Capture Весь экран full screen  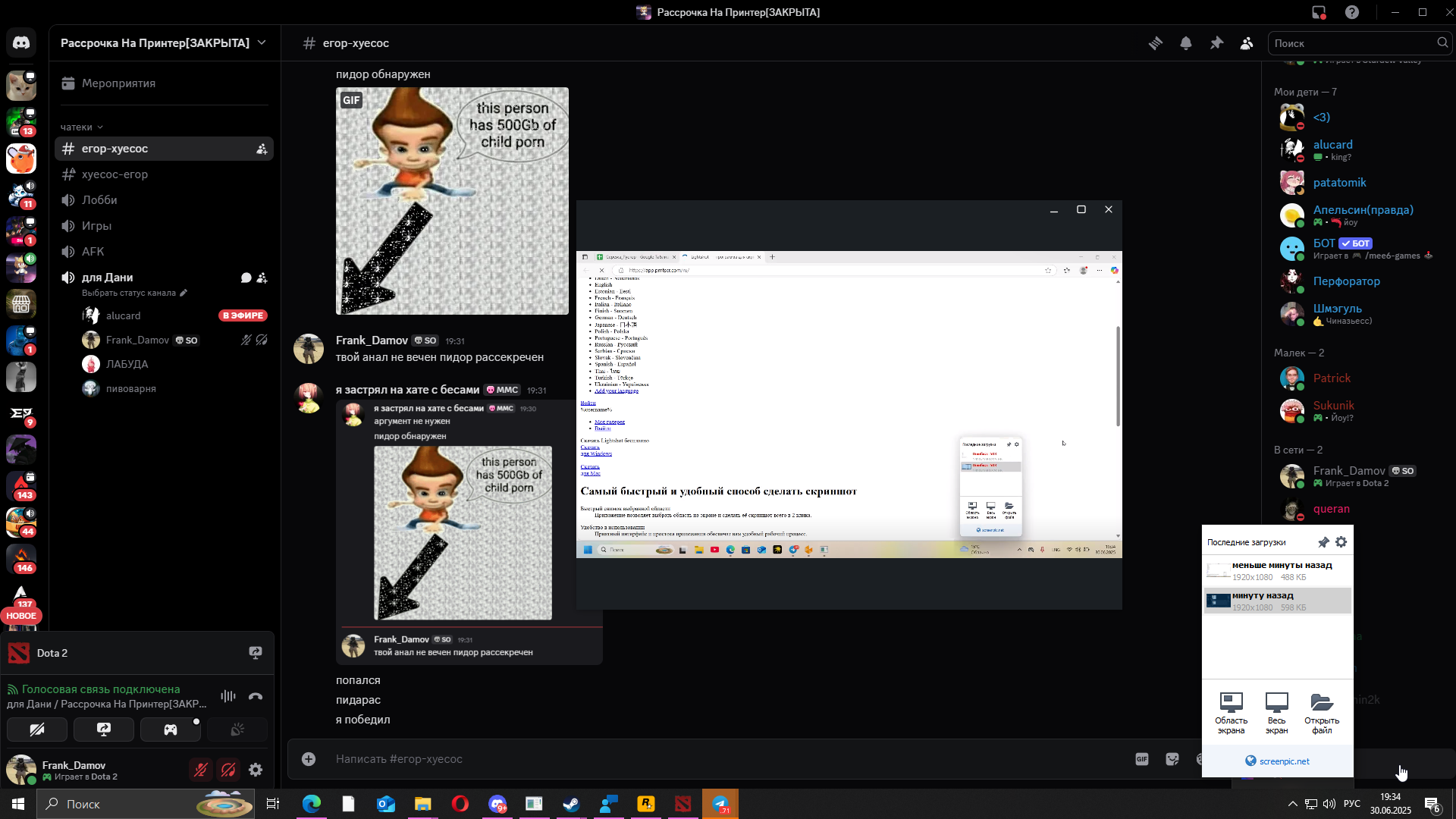click(1276, 713)
